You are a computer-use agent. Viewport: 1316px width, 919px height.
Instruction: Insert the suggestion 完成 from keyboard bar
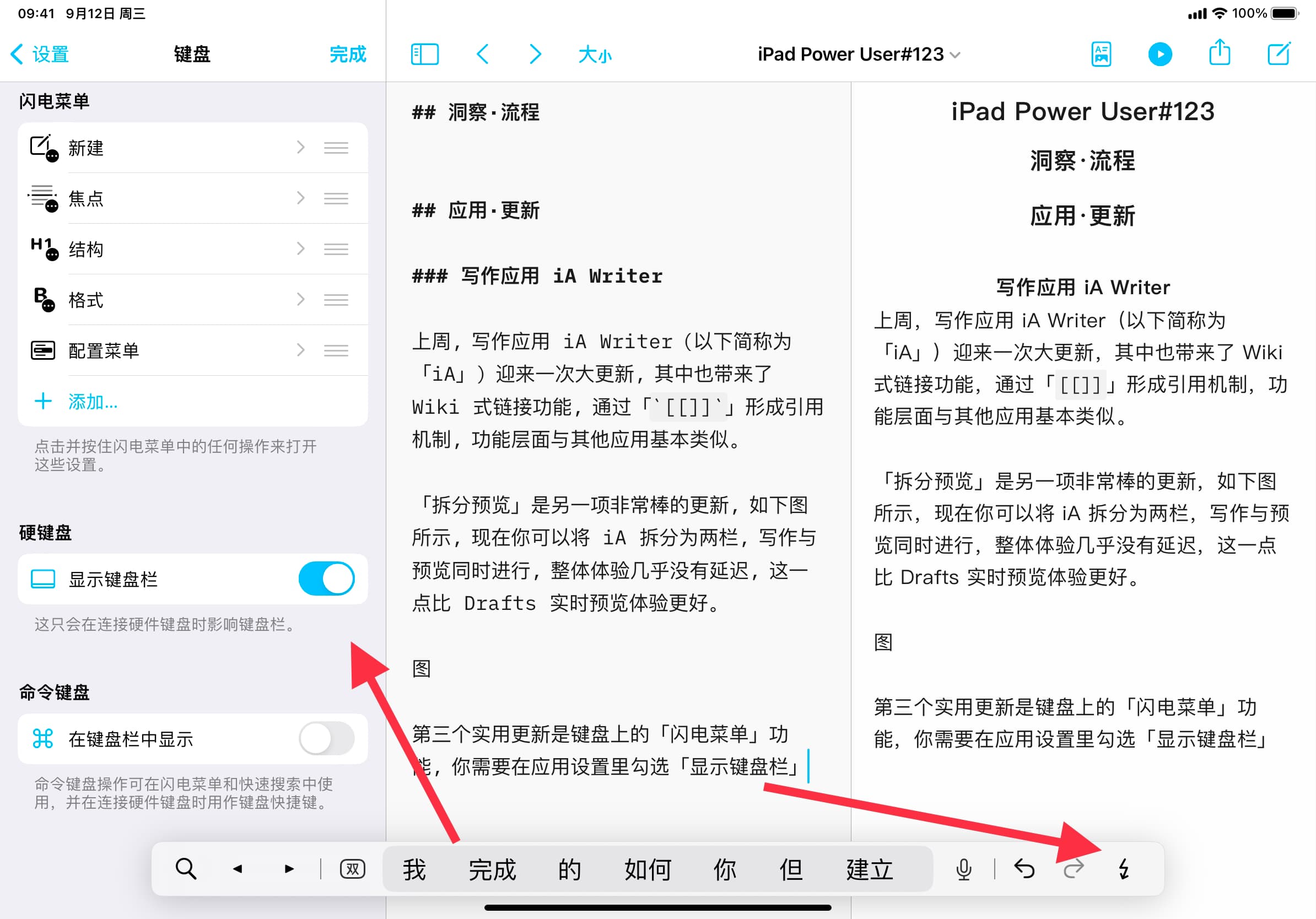(492, 869)
